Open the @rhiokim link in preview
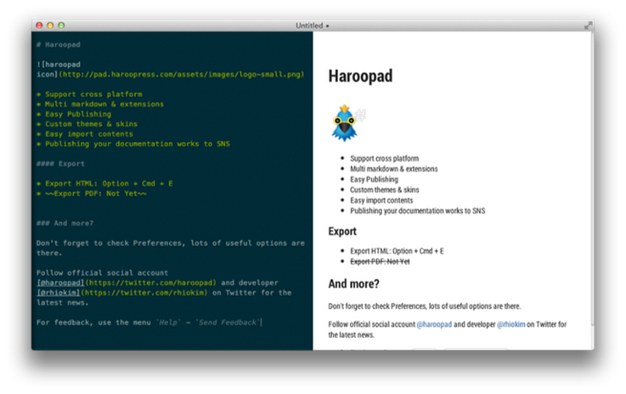Image resolution: width=626 pixels, height=394 pixels. (511, 324)
